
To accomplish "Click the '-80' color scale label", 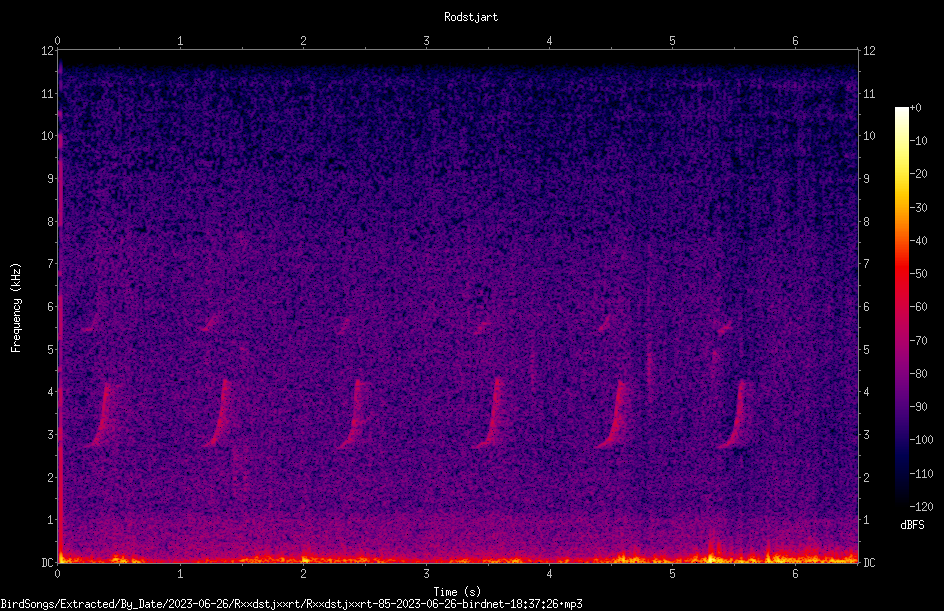I will (919, 373).
